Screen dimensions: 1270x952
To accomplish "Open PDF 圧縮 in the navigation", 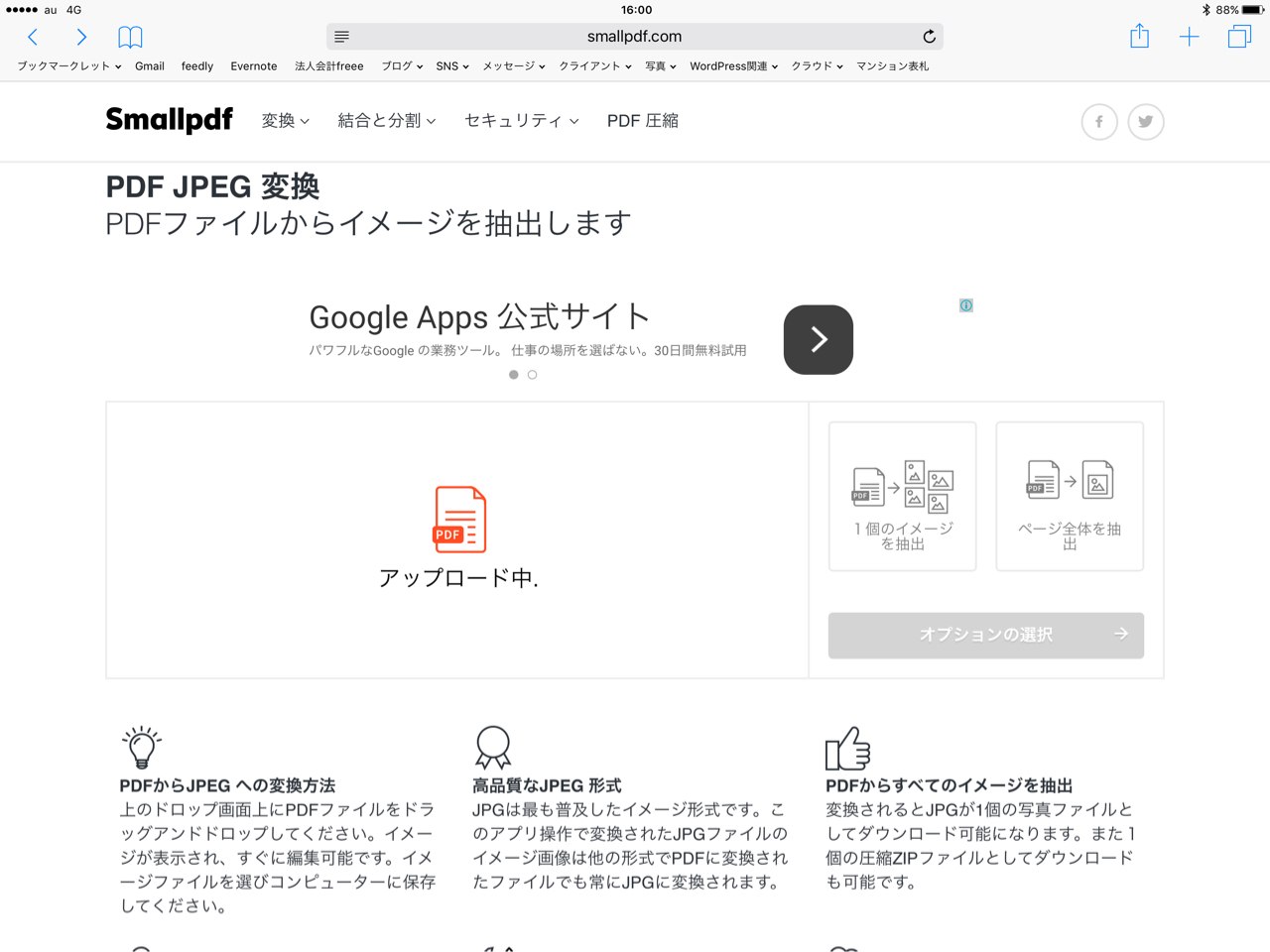I will (643, 121).
